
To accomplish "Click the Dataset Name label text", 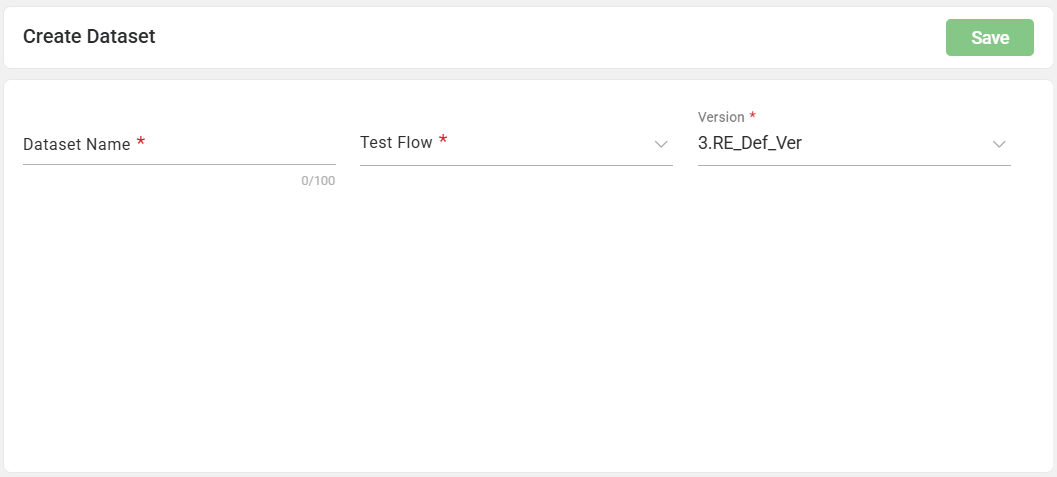I will [x=76, y=144].
